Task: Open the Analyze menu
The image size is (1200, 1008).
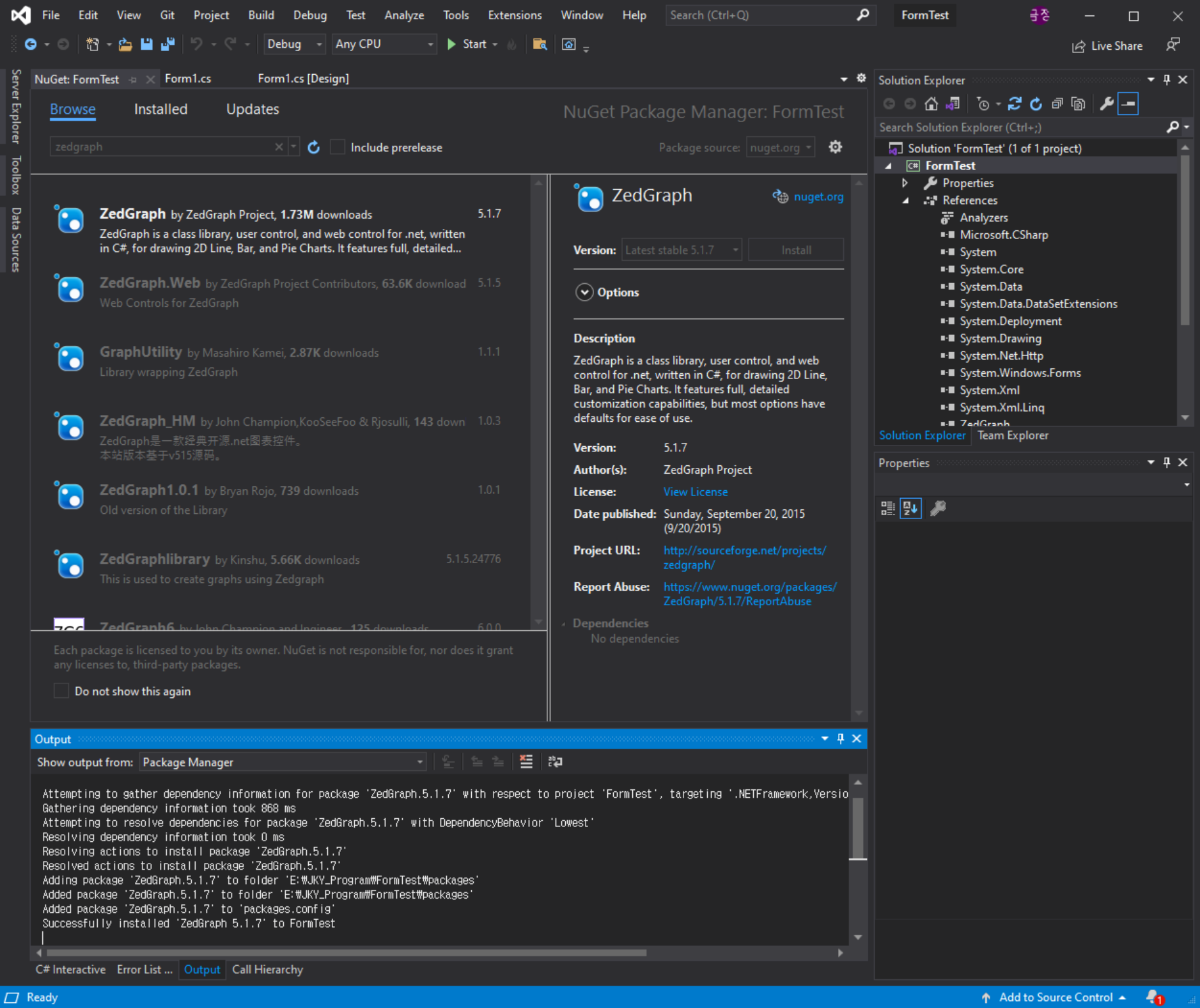Action: point(404,15)
